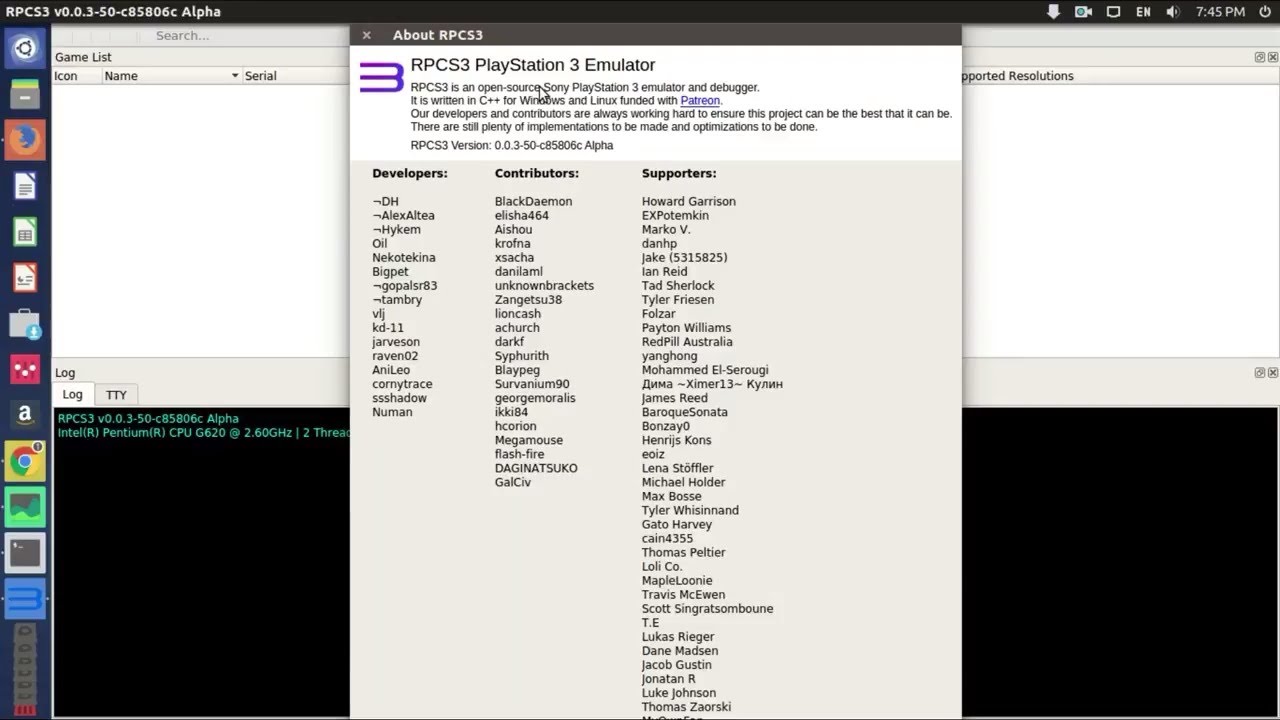Viewport: 1280px width, 720px height.
Task: Click the RPCS3 Version text line
Action: tap(512, 146)
